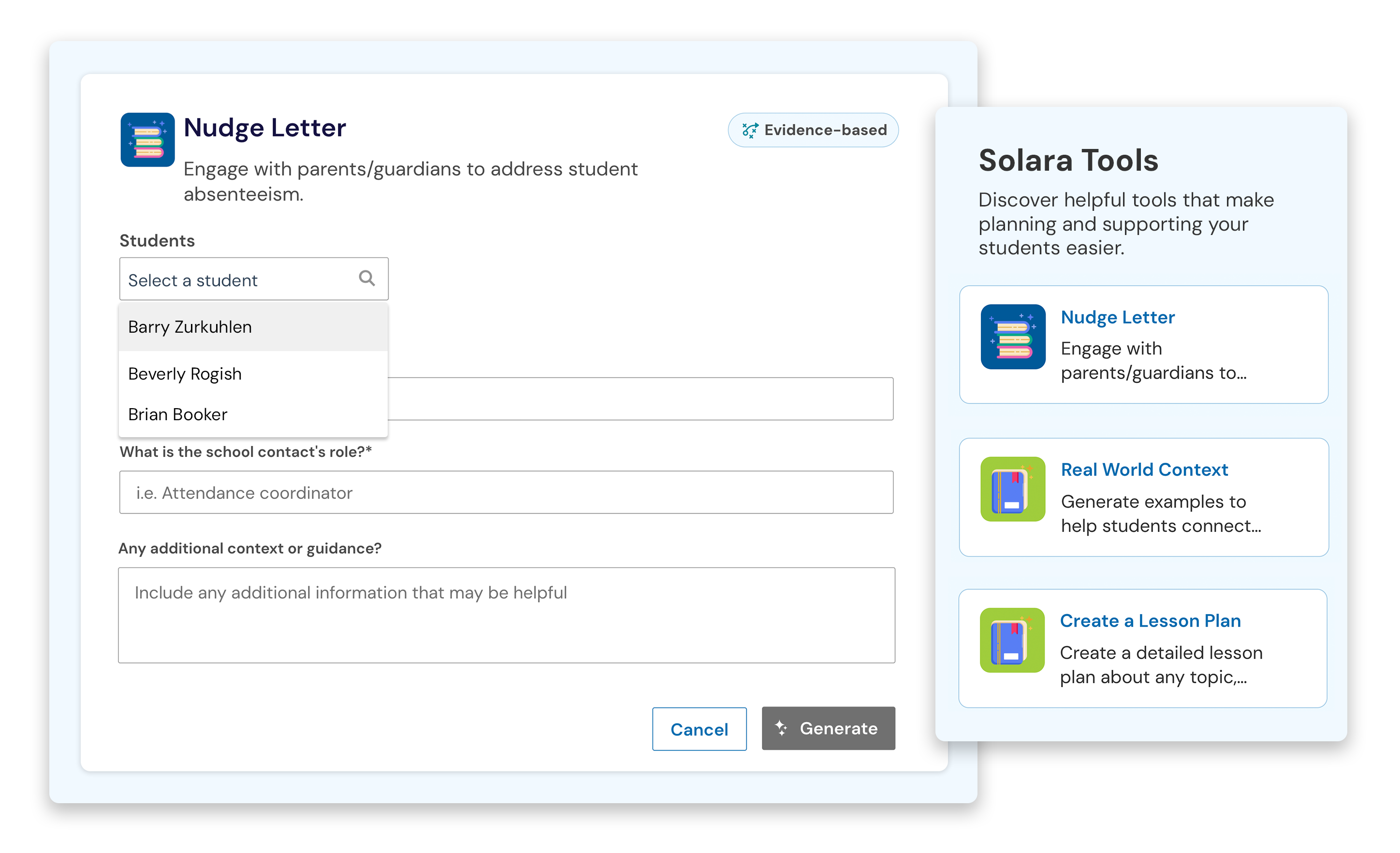Screen dimensions: 1400x853
Task: Click the Generate button
Action: [829, 729]
